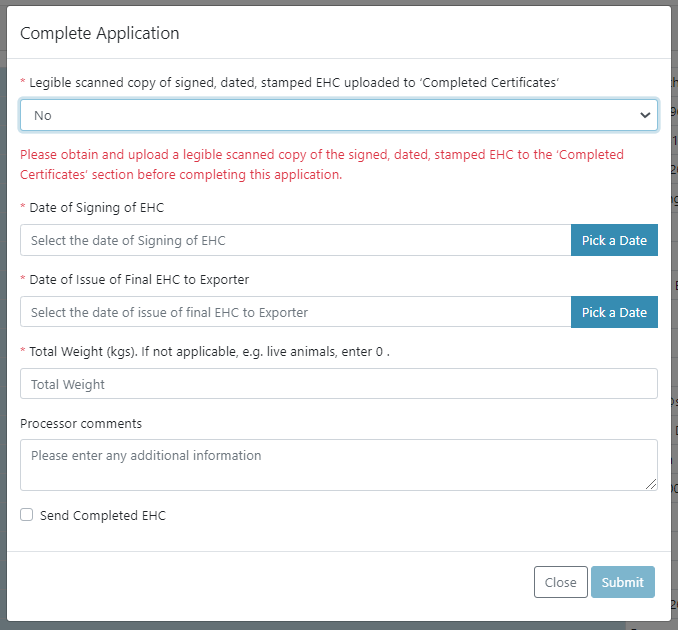This screenshot has height=630, width=678.
Task: Submit the Complete Application form
Action: pyautogui.click(x=623, y=582)
